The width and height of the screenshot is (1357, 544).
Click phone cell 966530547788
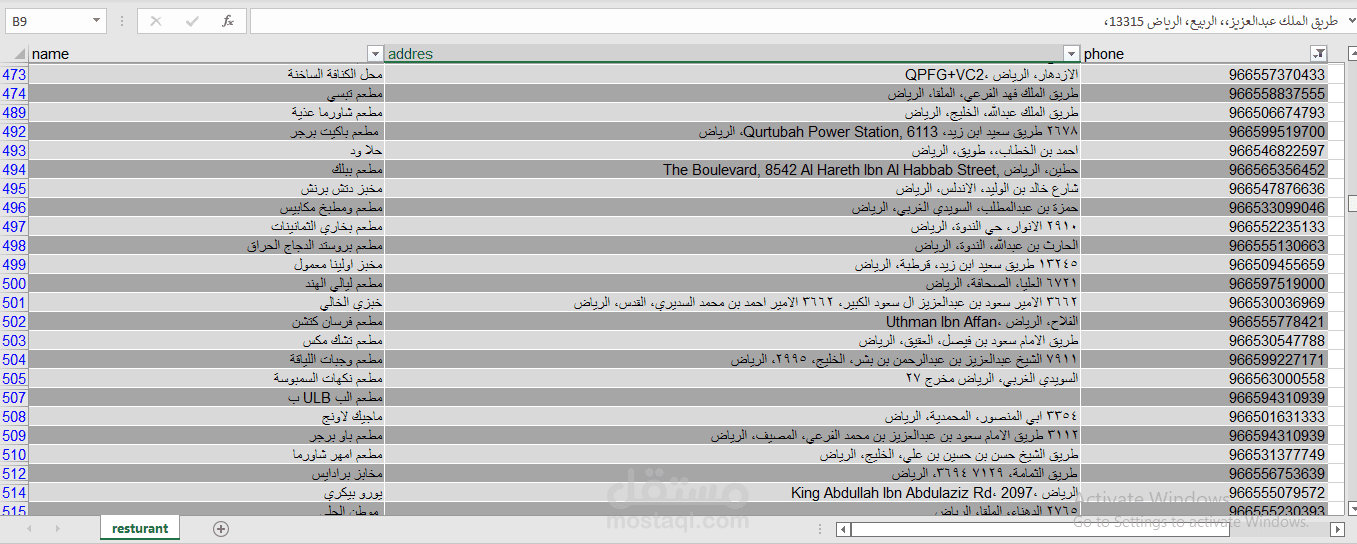(1205, 340)
